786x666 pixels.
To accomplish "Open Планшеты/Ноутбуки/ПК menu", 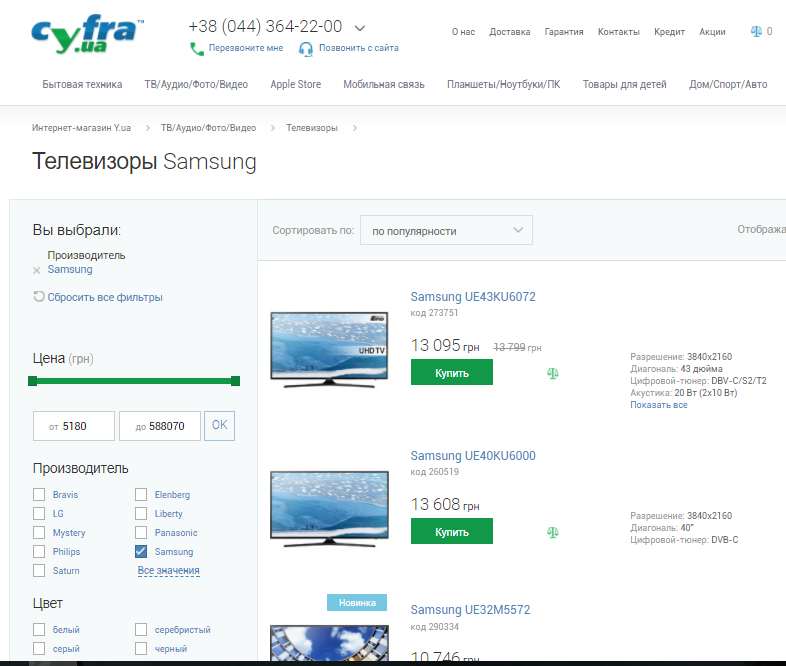I will click(x=504, y=84).
